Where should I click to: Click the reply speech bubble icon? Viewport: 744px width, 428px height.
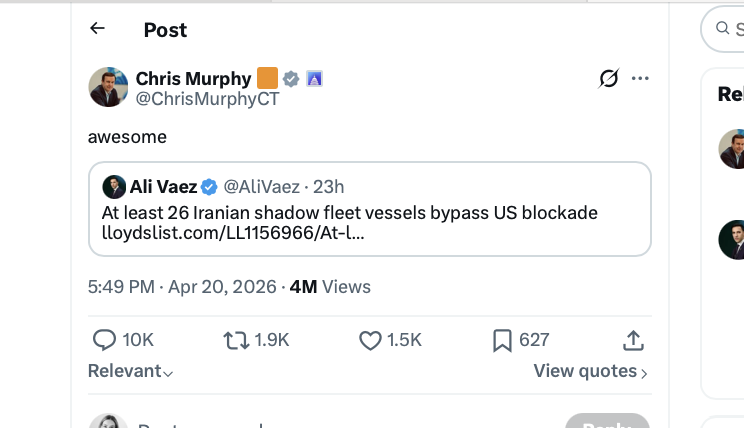pos(104,340)
